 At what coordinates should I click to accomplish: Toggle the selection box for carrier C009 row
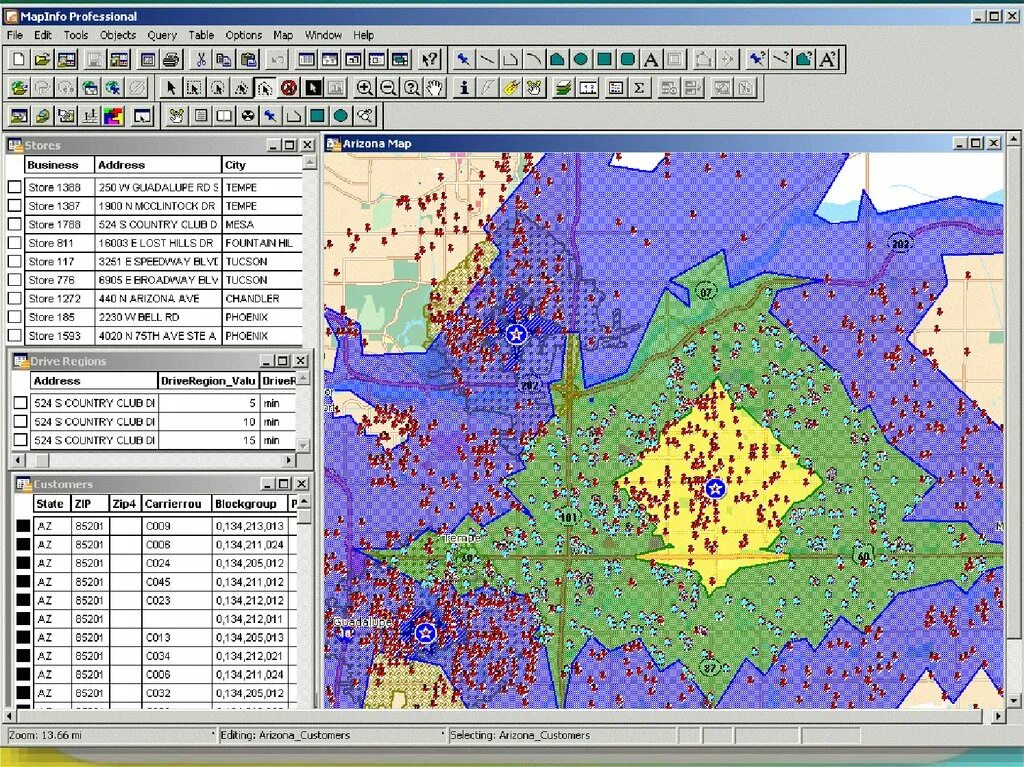click(x=24, y=526)
